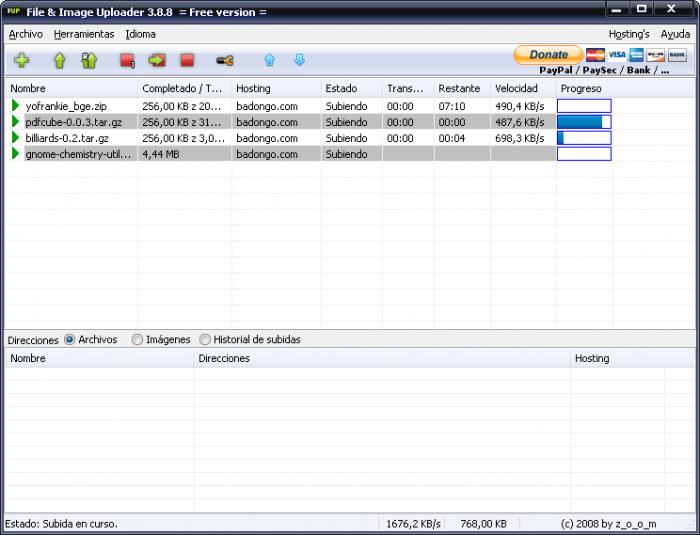Select the Historial de subidas radio button
Viewport: 700px width, 535px height.
coord(204,339)
